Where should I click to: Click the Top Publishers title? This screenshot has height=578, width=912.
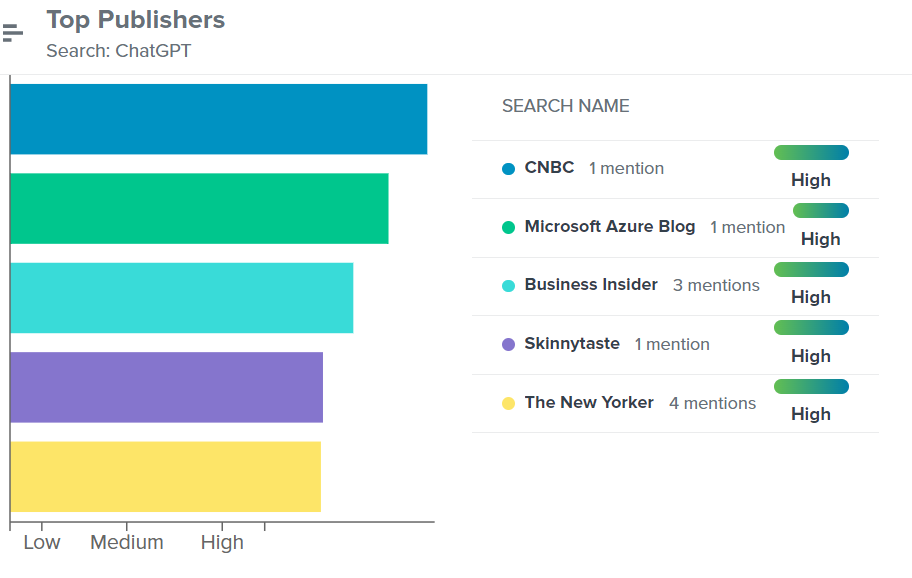[135, 20]
